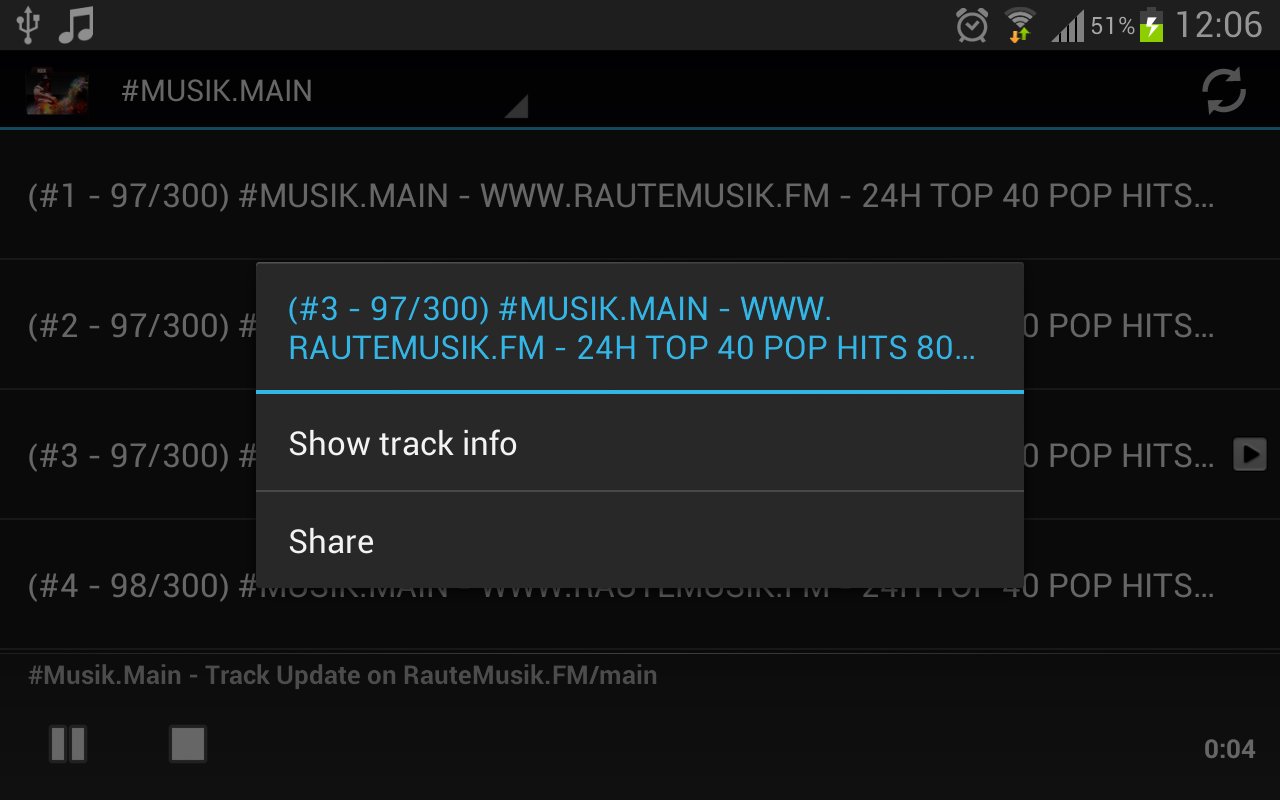Image resolution: width=1280 pixels, height=800 pixels.
Task: Open the music note notification icon
Action: click(x=76, y=25)
